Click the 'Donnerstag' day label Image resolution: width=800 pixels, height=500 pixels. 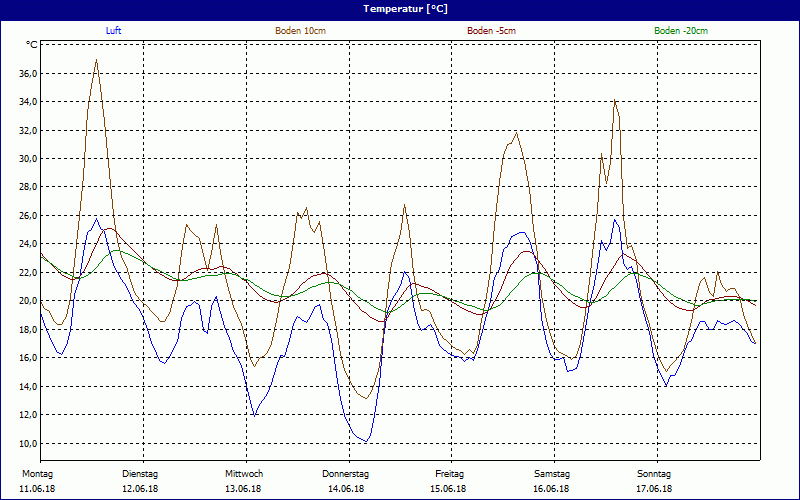pos(345,474)
